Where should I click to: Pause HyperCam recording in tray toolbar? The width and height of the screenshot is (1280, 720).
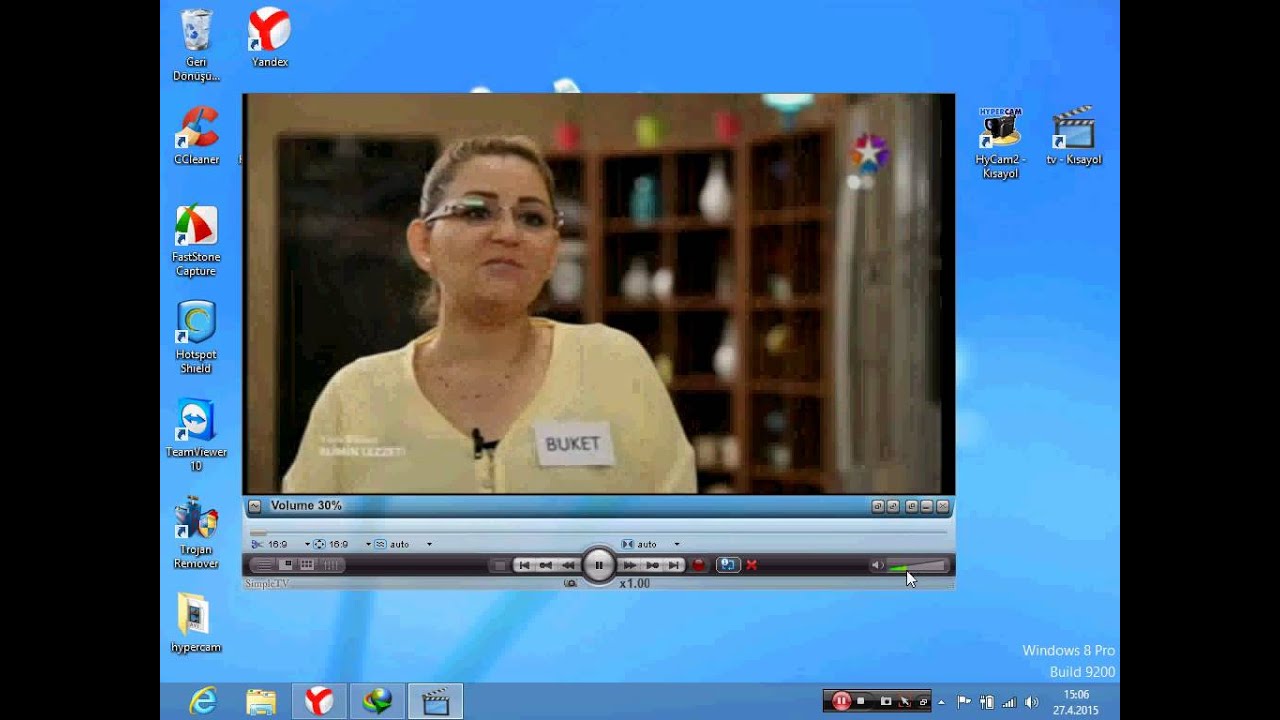pyautogui.click(x=841, y=701)
